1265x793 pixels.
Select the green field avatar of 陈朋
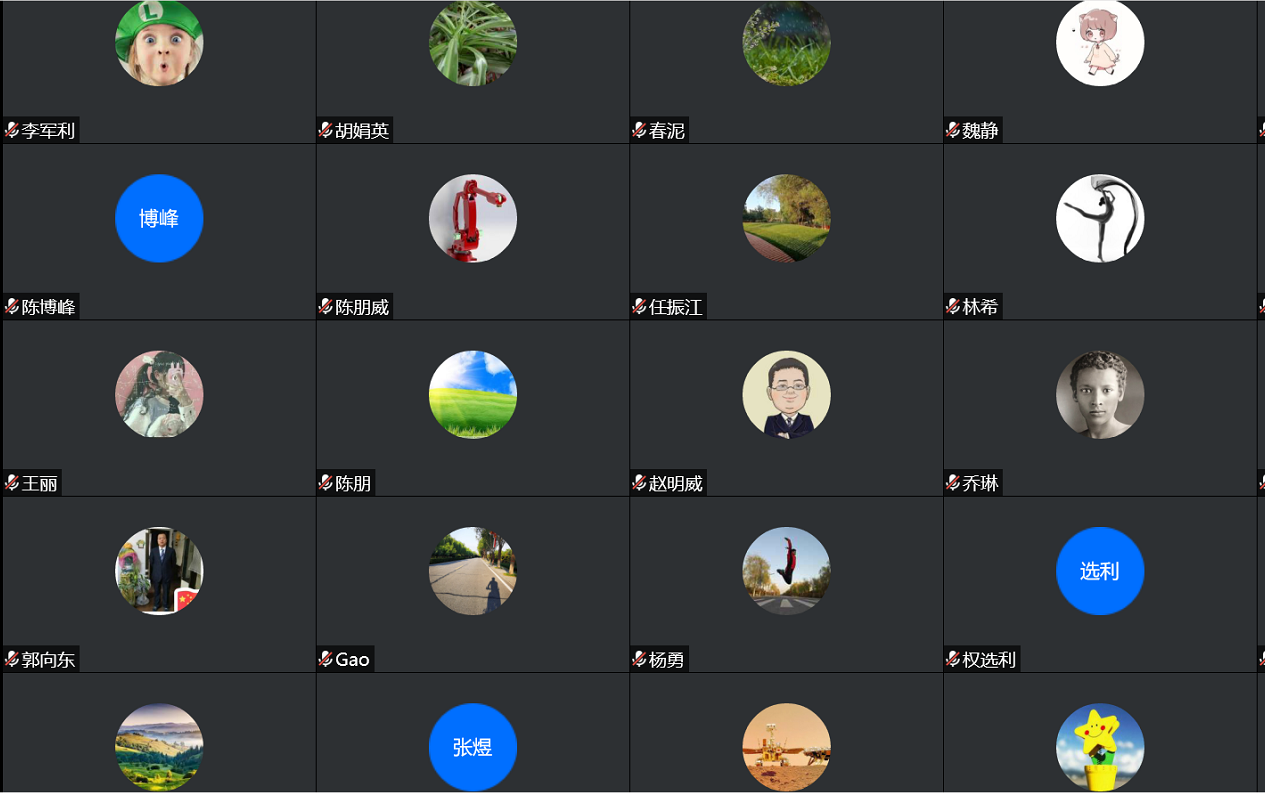pyautogui.click(x=473, y=394)
